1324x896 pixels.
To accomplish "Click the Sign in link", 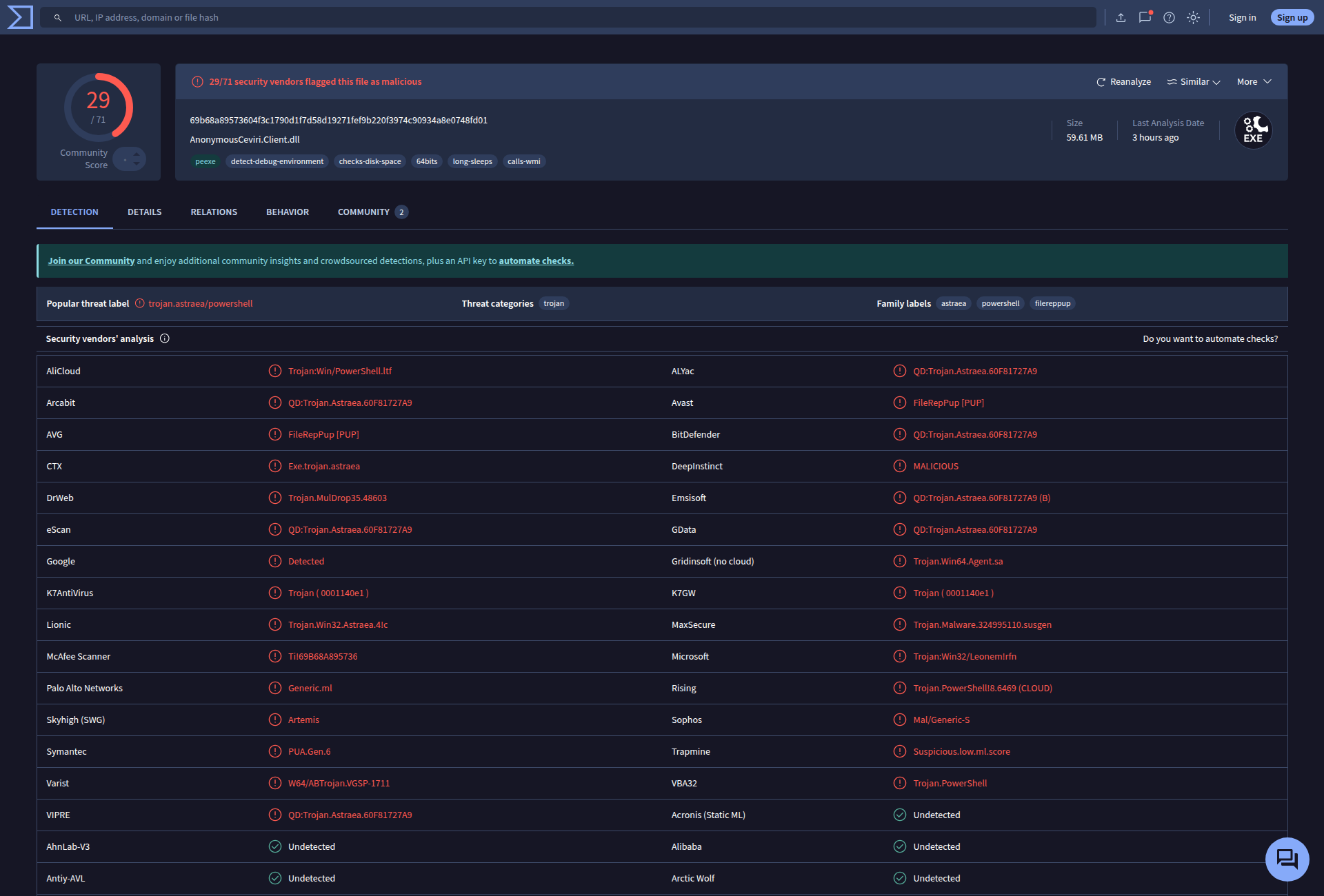I will click(x=1242, y=18).
